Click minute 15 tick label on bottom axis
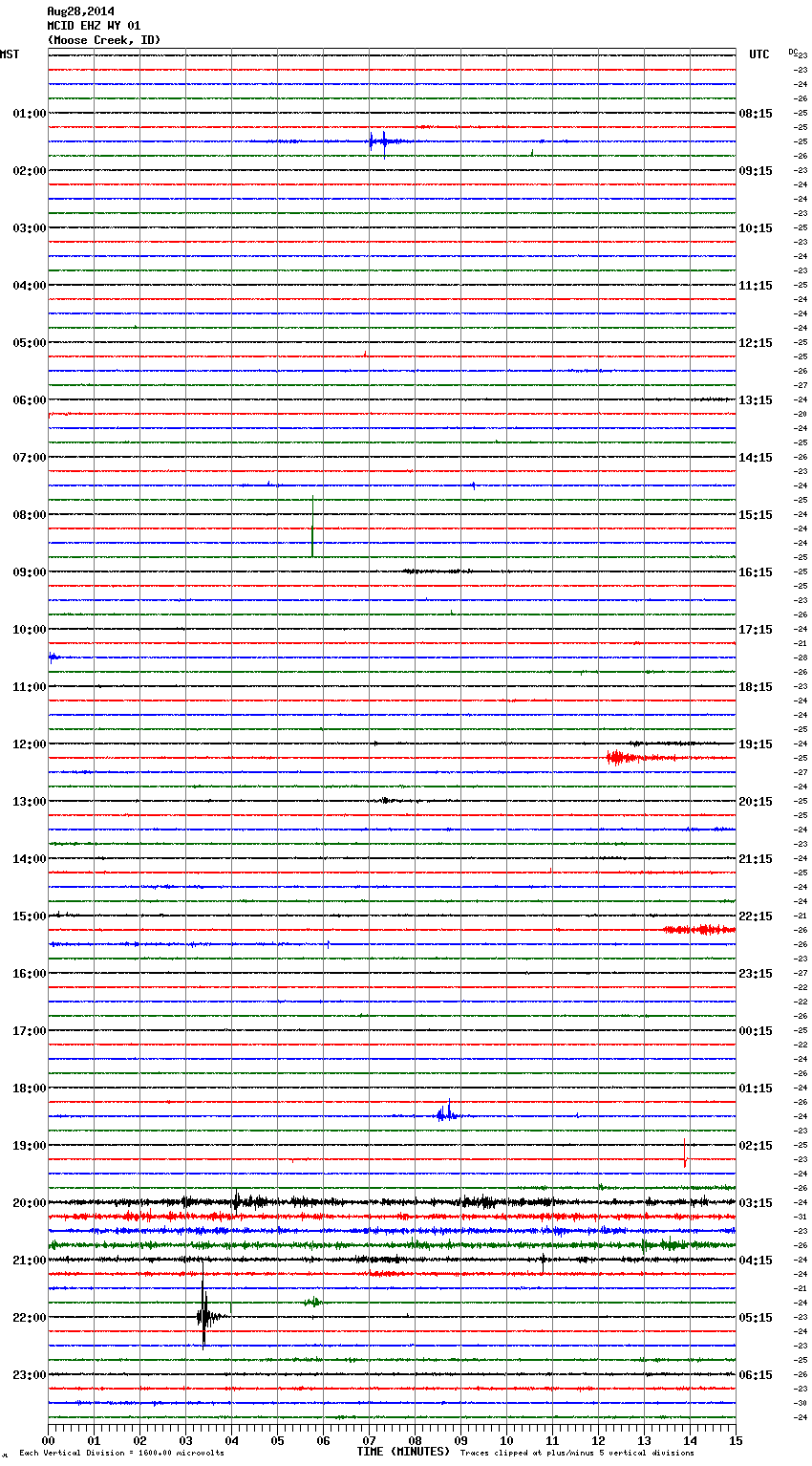812x1466 pixels. click(735, 1440)
